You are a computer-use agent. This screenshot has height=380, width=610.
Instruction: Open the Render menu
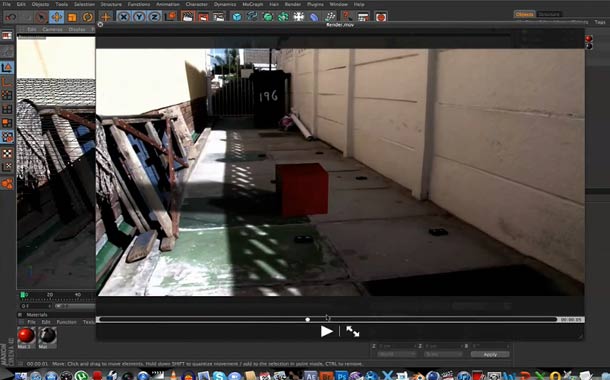pos(293,4)
